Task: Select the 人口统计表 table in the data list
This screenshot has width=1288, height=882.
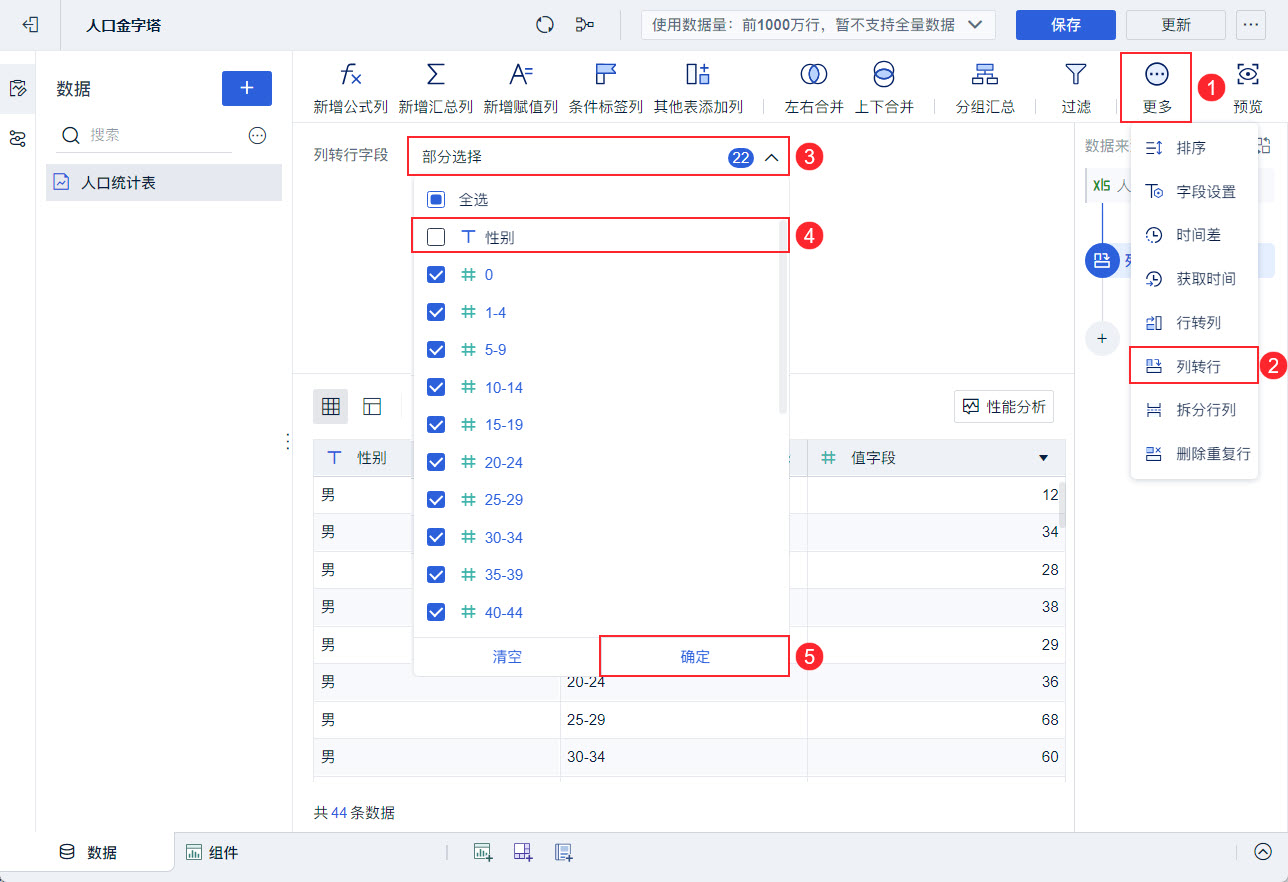Action: coord(164,183)
